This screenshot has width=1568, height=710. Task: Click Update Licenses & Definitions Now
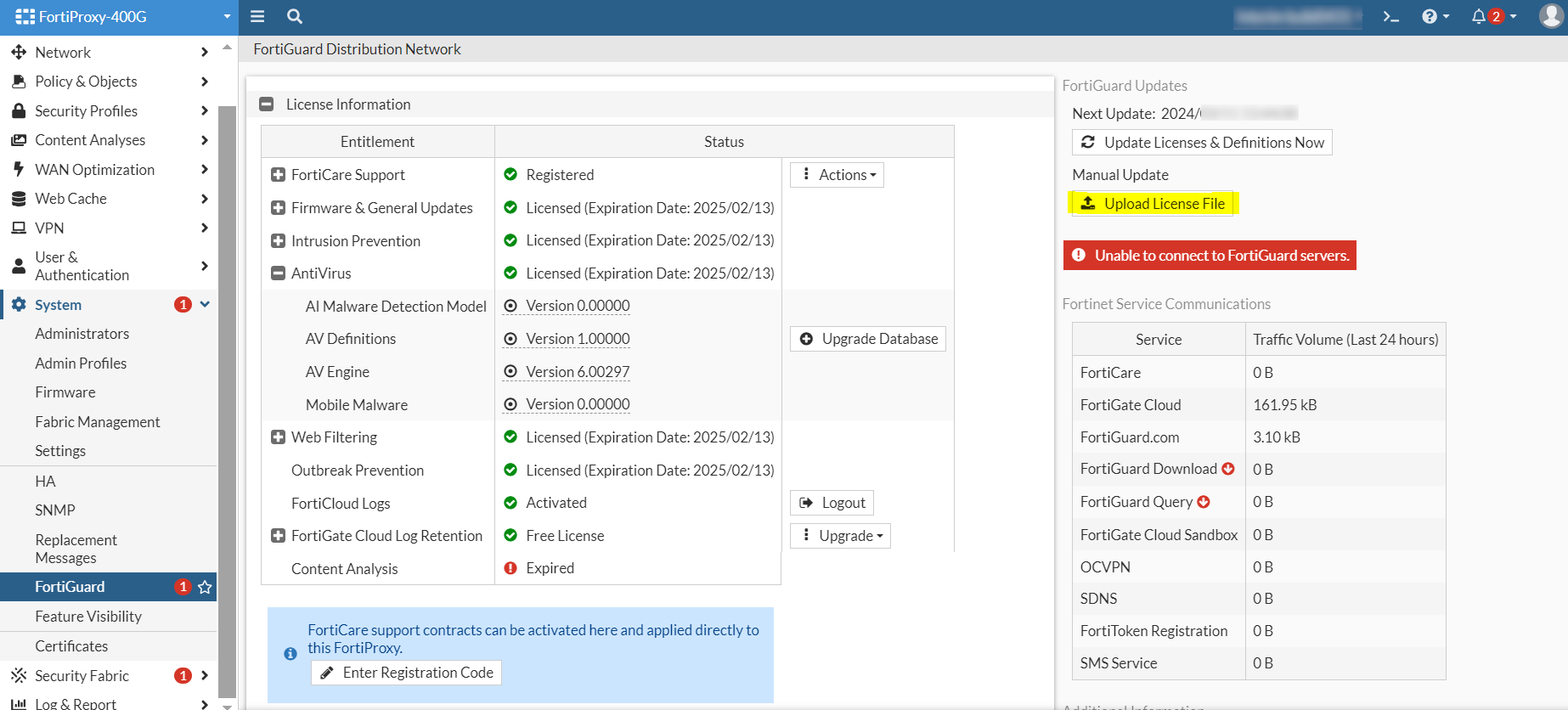(x=1202, y=143)
